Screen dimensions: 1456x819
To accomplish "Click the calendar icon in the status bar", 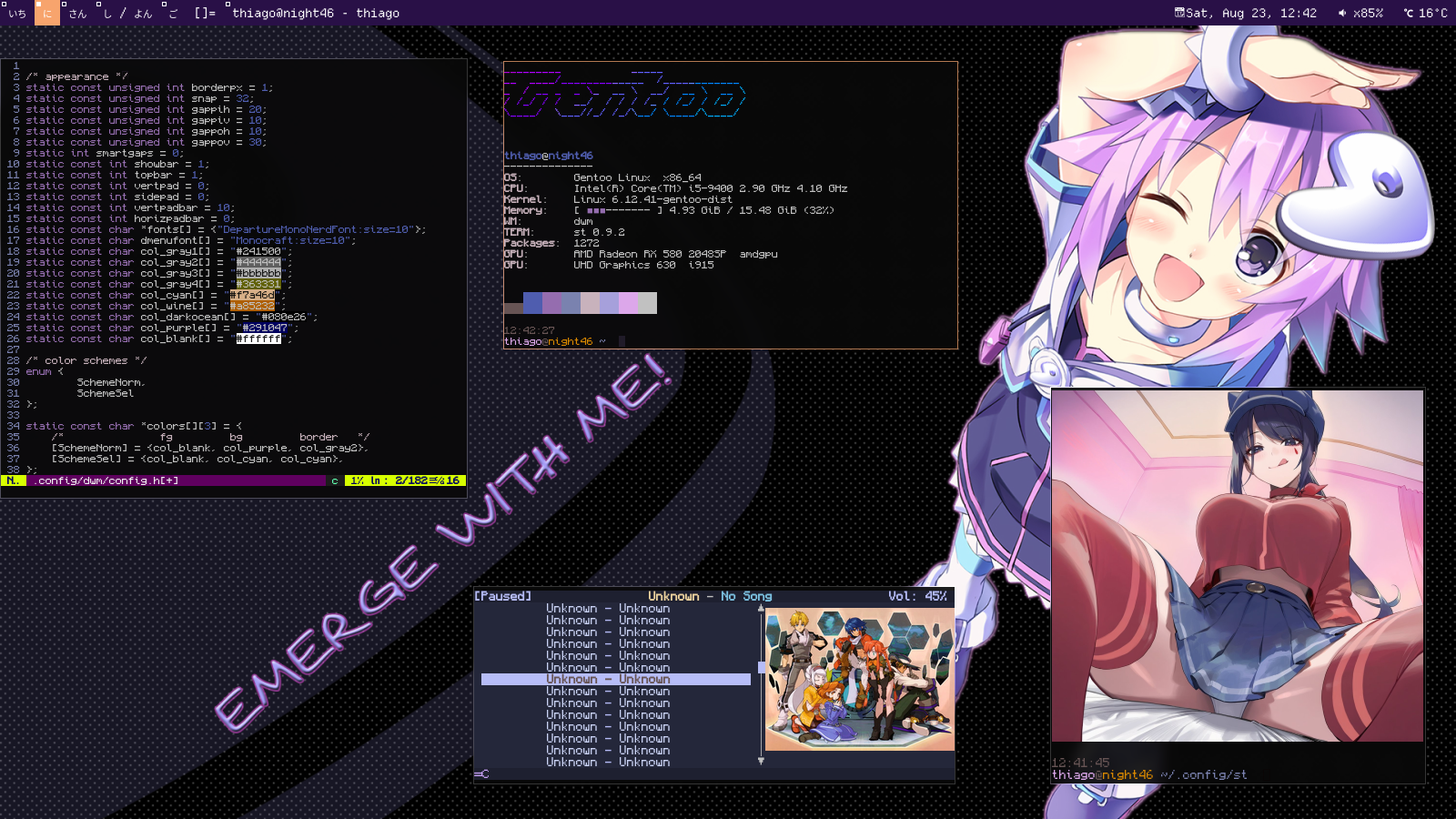I will coord(1179,13).
